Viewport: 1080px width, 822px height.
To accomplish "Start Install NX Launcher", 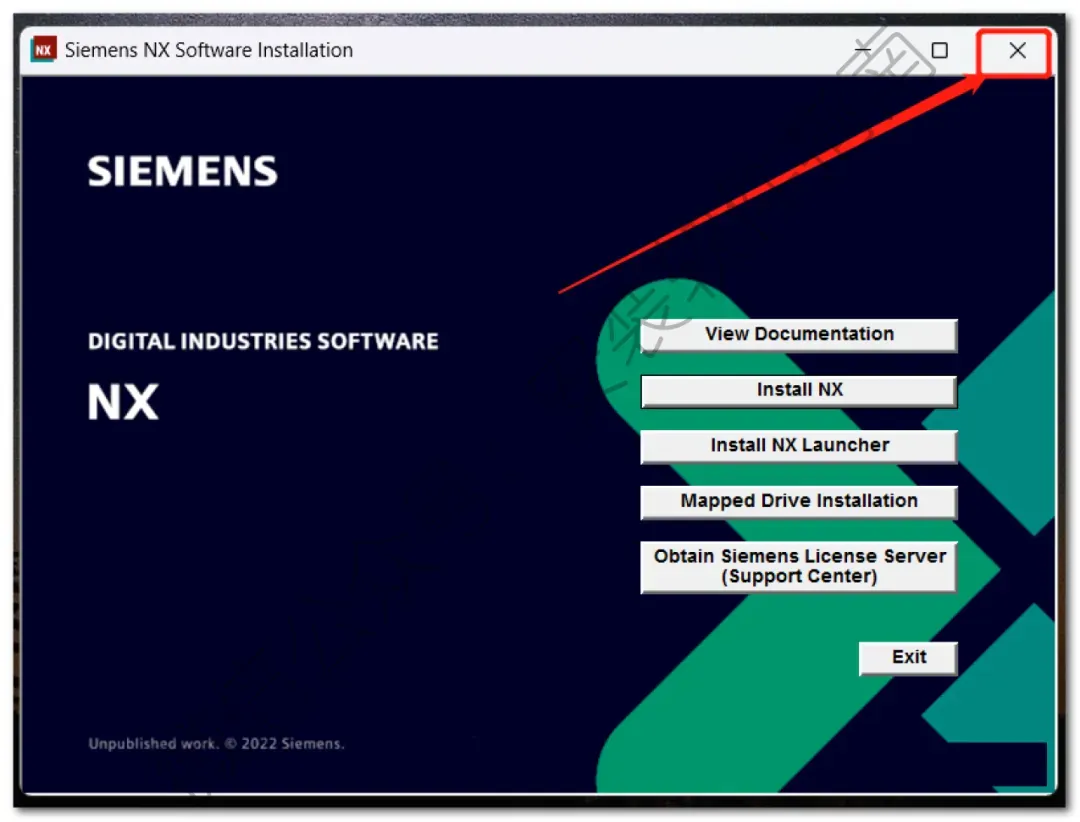I will [798, 446].
